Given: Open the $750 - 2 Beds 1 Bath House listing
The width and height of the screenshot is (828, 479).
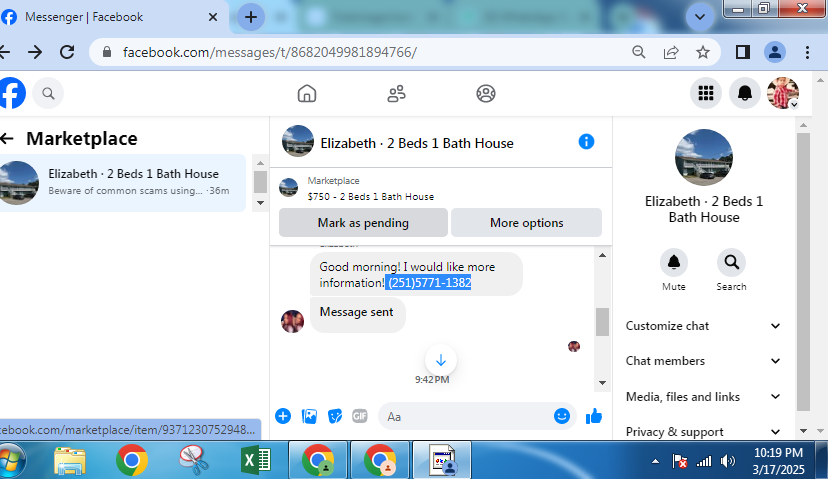Looking at the screenshot, I should click(371, 196).
